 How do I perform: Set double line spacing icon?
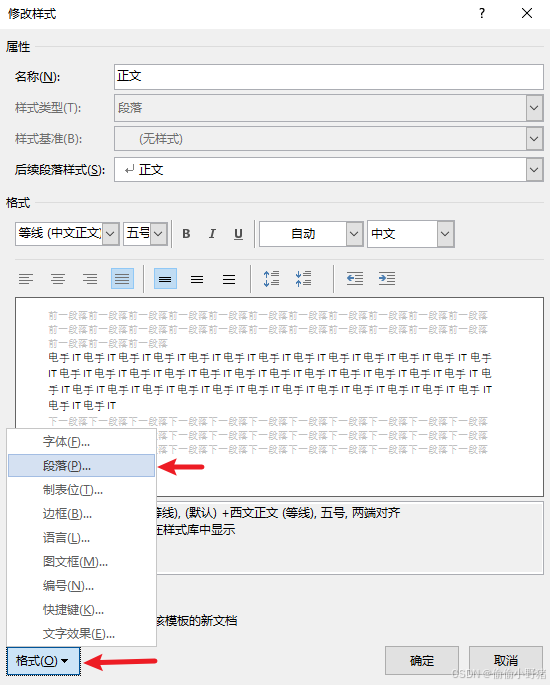[x=229, y=279]
